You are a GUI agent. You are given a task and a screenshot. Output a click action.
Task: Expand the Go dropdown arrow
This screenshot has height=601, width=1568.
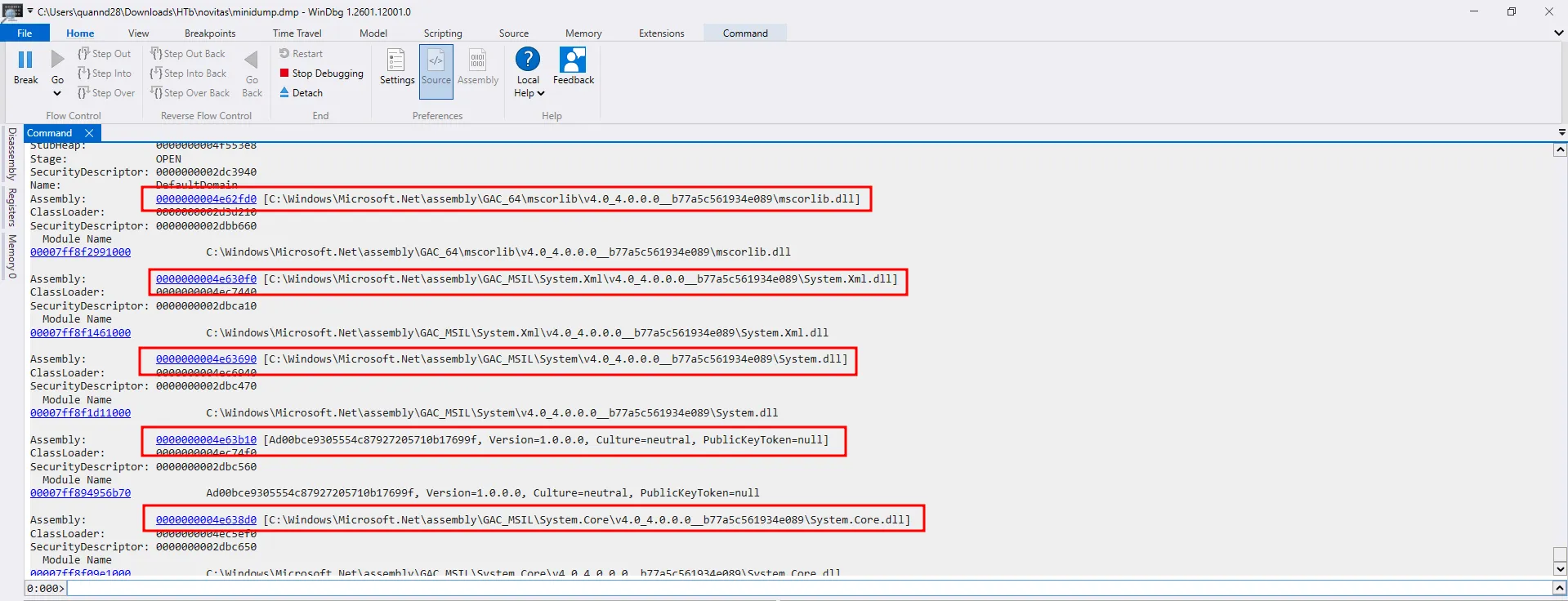[x=57, y=93]
